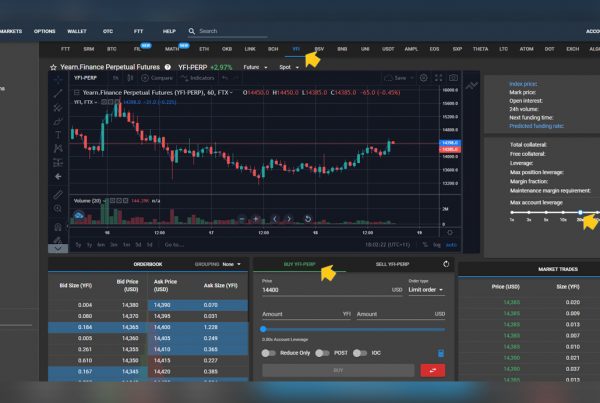Open the Compare symbols tool
600x403 pixels.
[157, 78]
